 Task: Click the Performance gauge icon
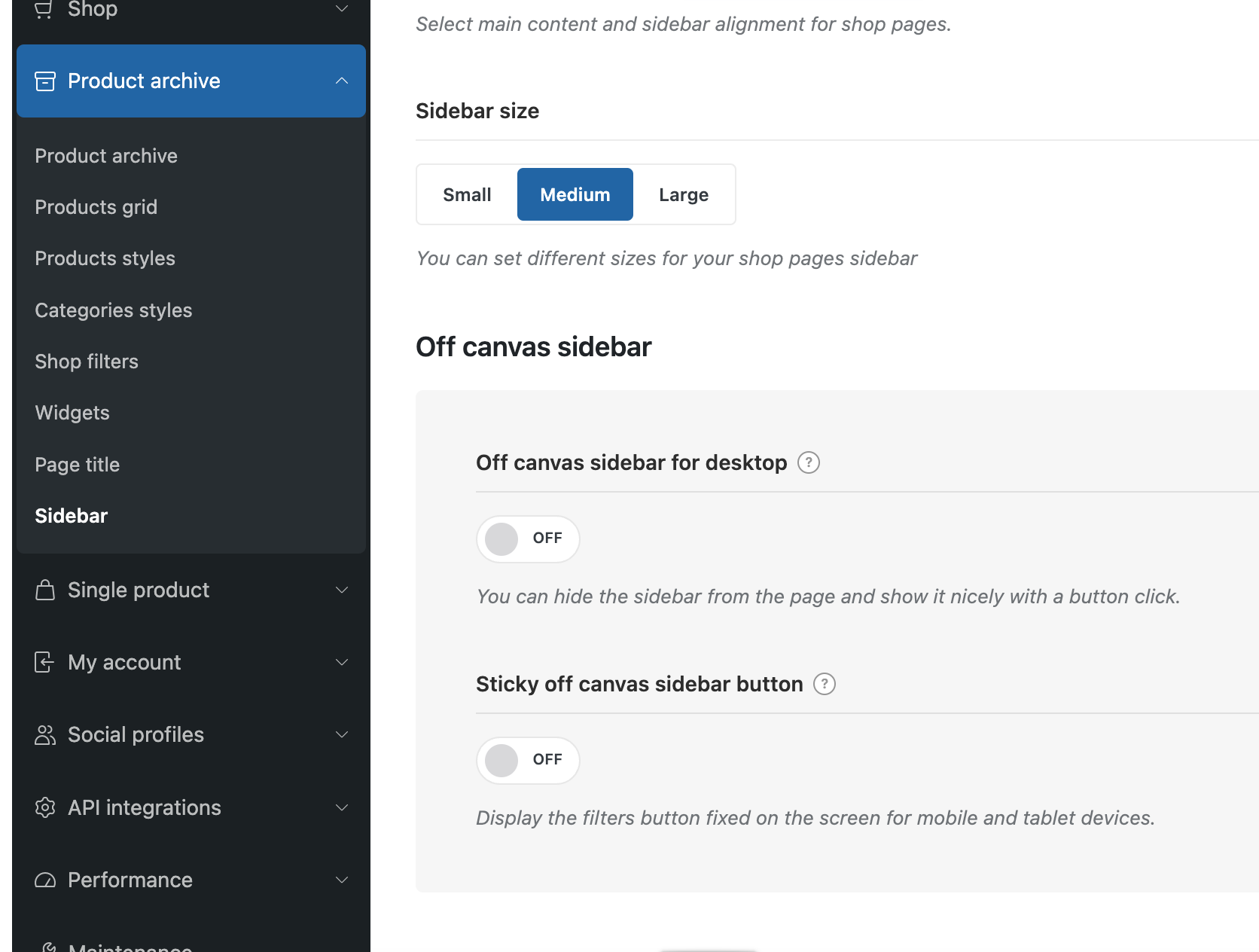(45, 880)
